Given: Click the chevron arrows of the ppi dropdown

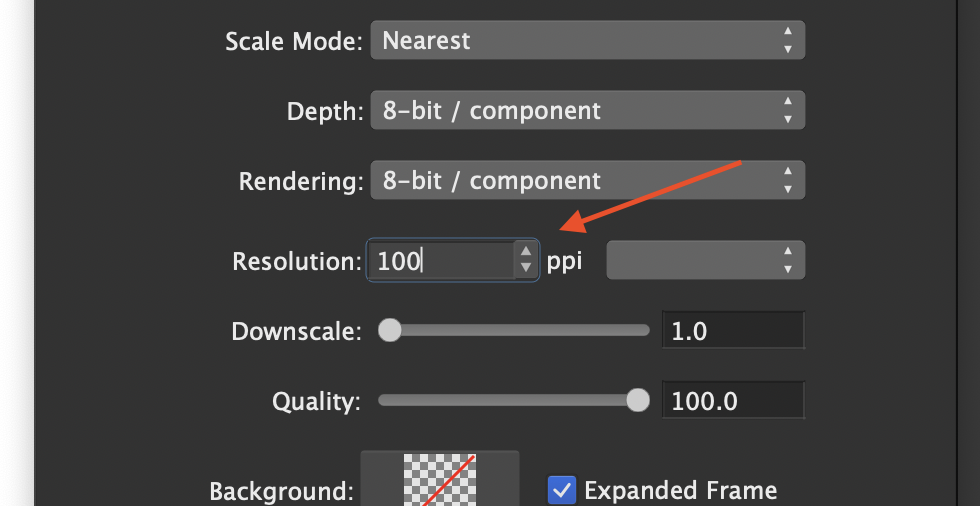Looking at the screenshot, I should pyautogui.click(x=788, y=261).
